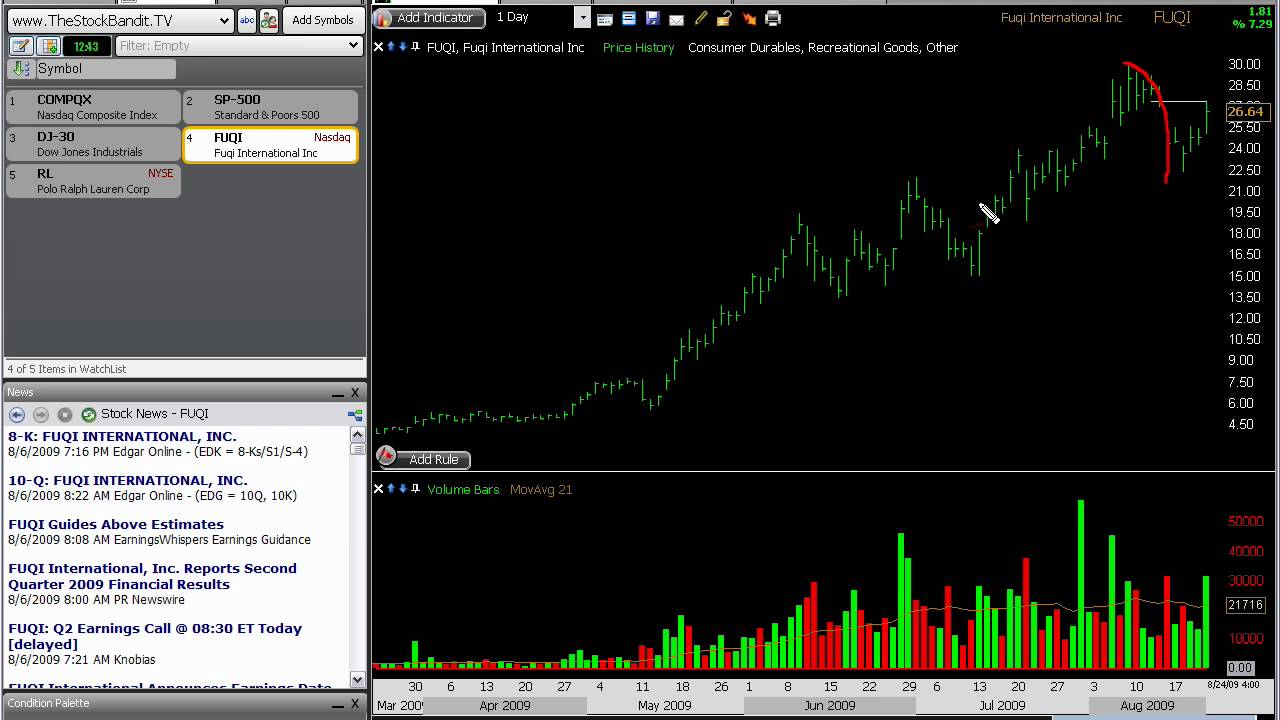
Task: Open the TheStockBandit.TV watchlist dropdown
Action: pos(224,20)
